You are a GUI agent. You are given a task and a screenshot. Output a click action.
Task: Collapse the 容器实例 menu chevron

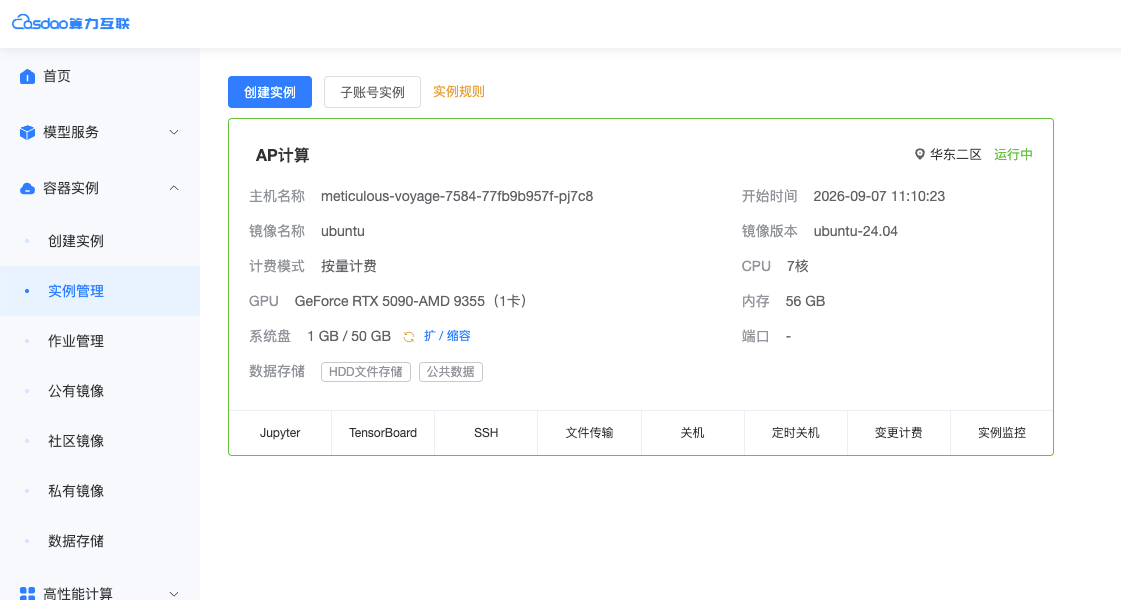click(x=174, y=188)
